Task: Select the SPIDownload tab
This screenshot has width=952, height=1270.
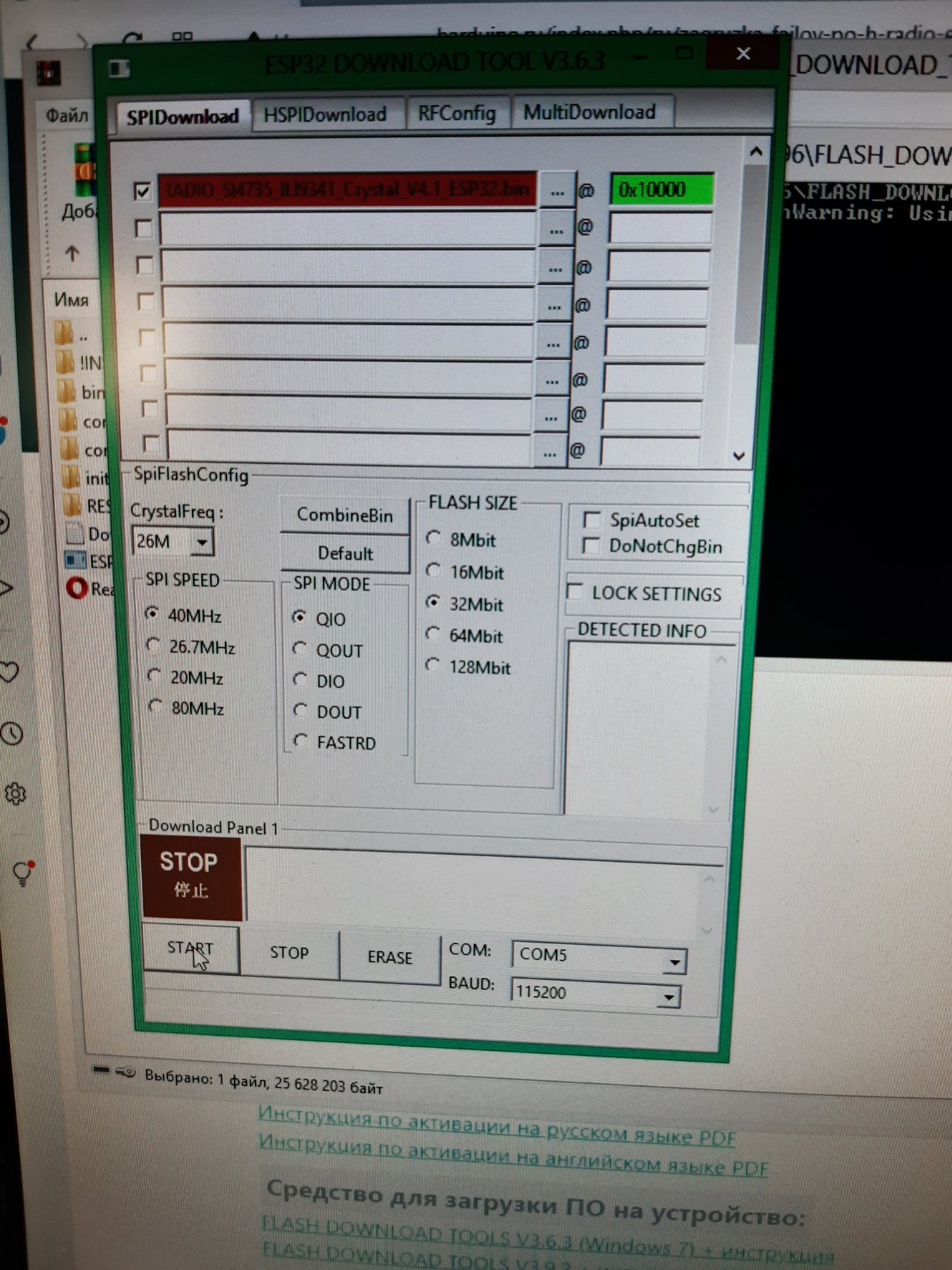Action: (x=182, y=116)
